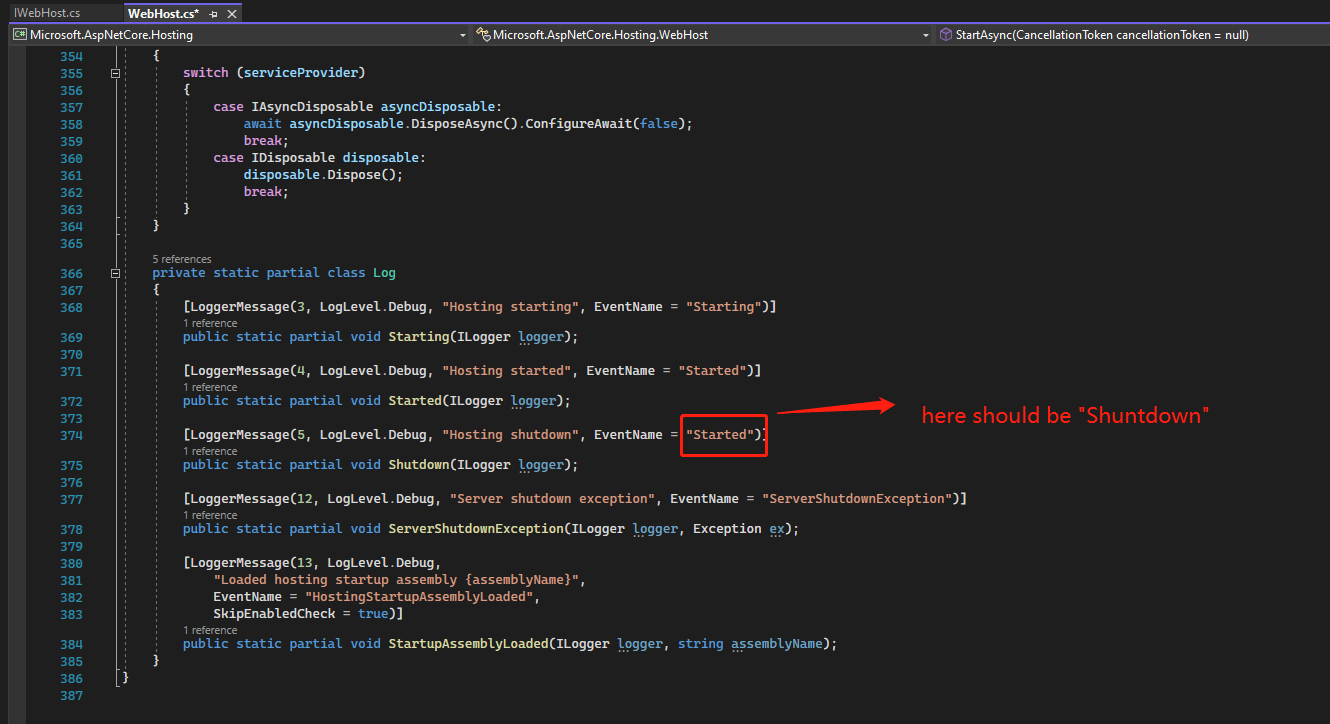
Task: Click the StartupAssemblyLoaded method name
Action: coord(468,644)
